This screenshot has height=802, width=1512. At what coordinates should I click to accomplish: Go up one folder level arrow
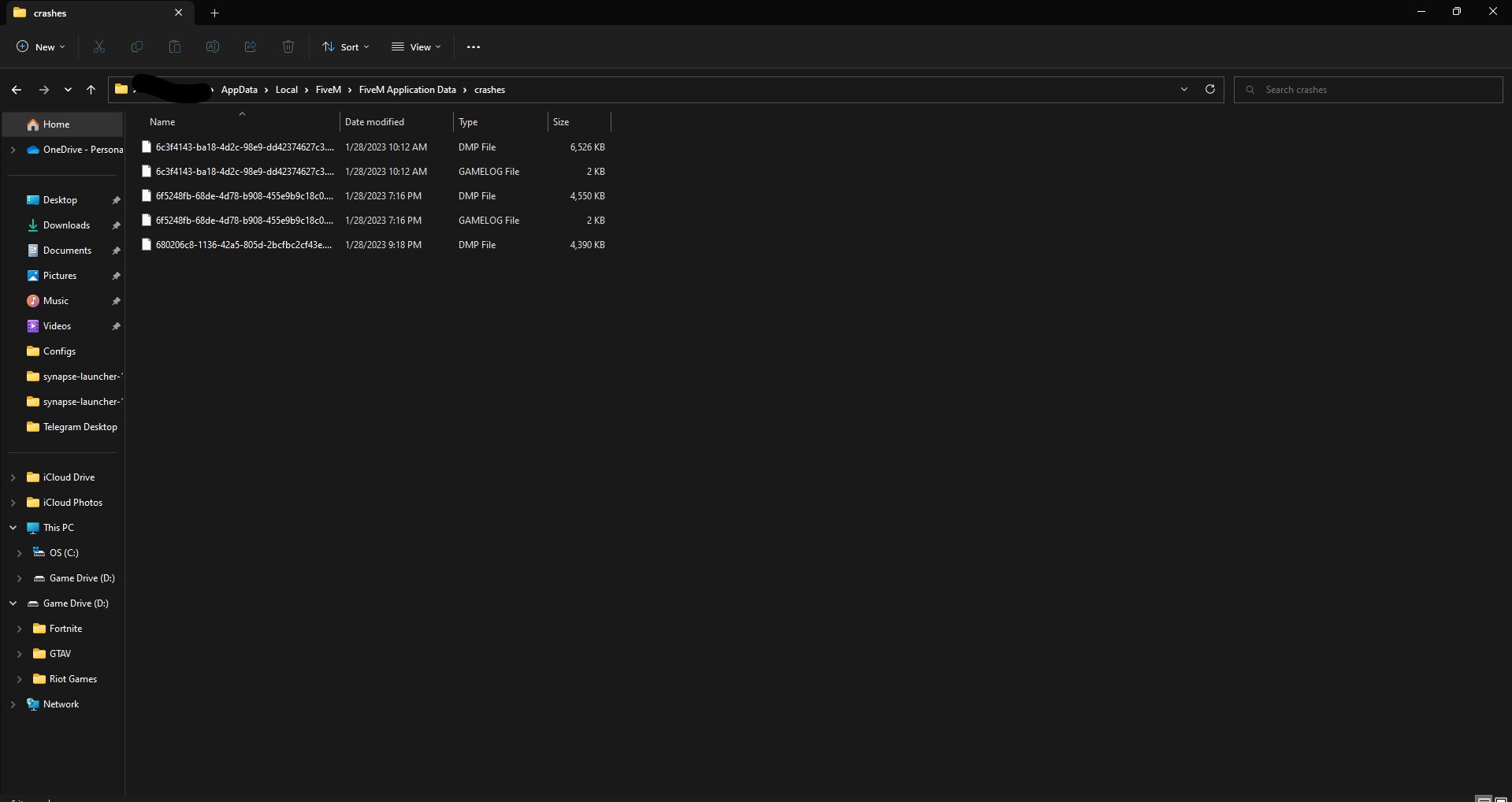91,90
